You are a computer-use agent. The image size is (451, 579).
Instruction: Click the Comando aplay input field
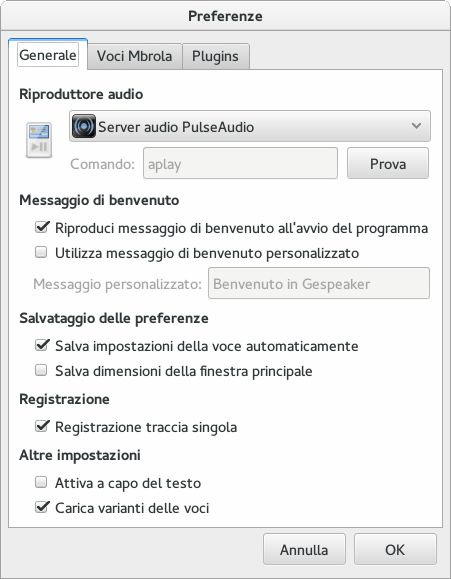coord(240,163)
